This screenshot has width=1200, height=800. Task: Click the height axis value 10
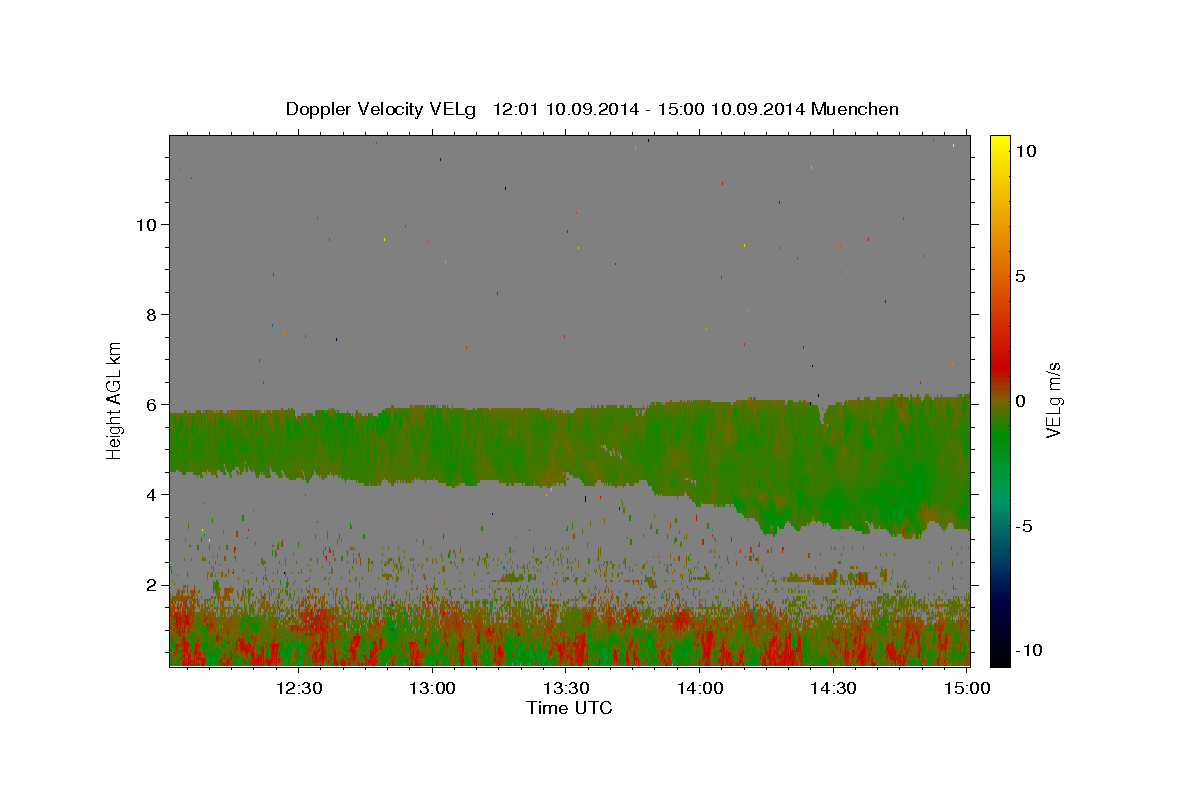pos(147,224)
